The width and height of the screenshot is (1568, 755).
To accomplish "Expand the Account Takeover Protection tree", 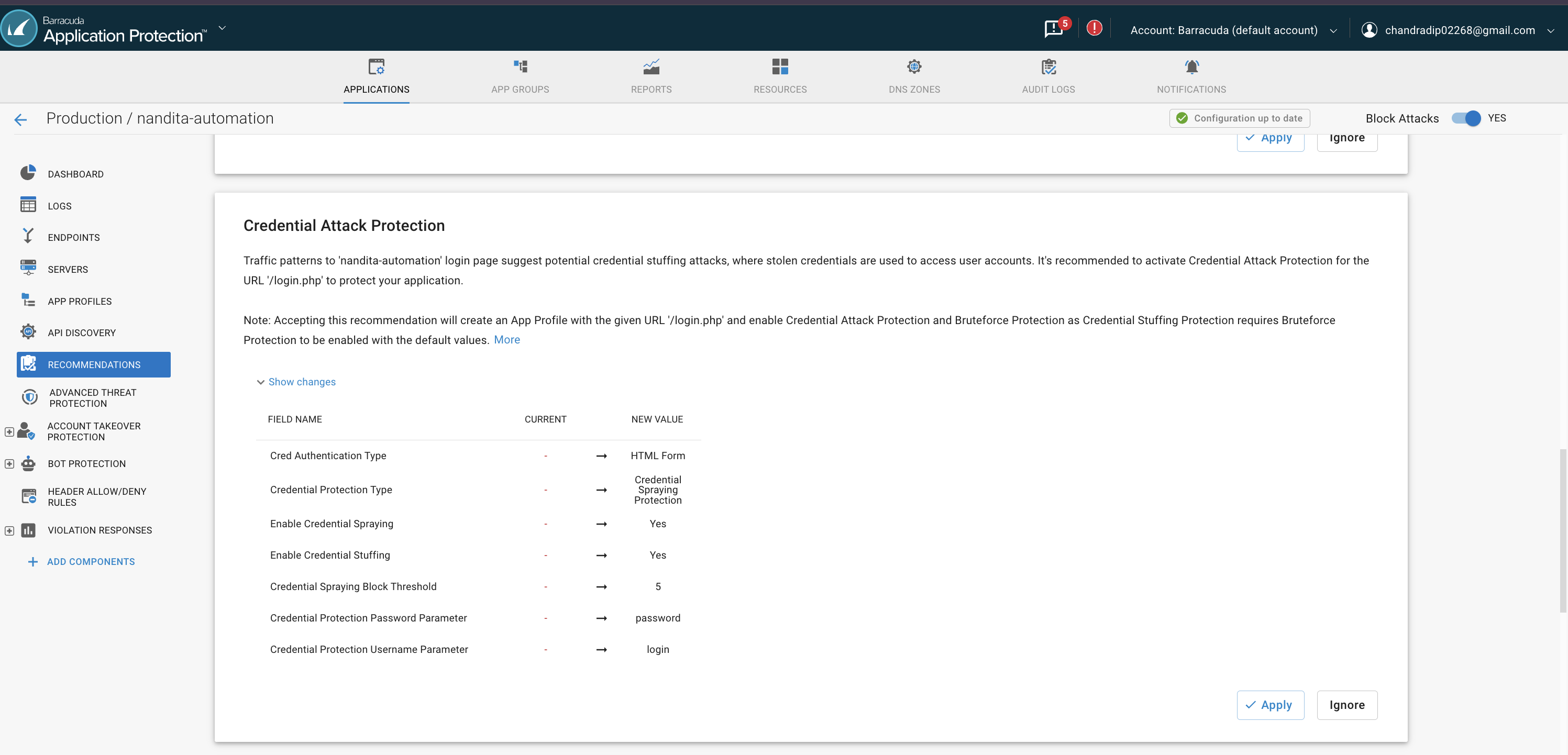I will tap(9, 431).
